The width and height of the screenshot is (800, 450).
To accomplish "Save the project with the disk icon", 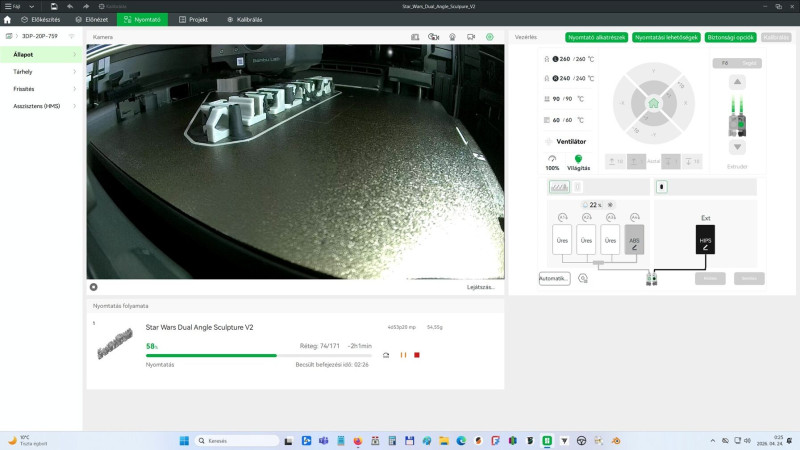I will click(54, 6).
